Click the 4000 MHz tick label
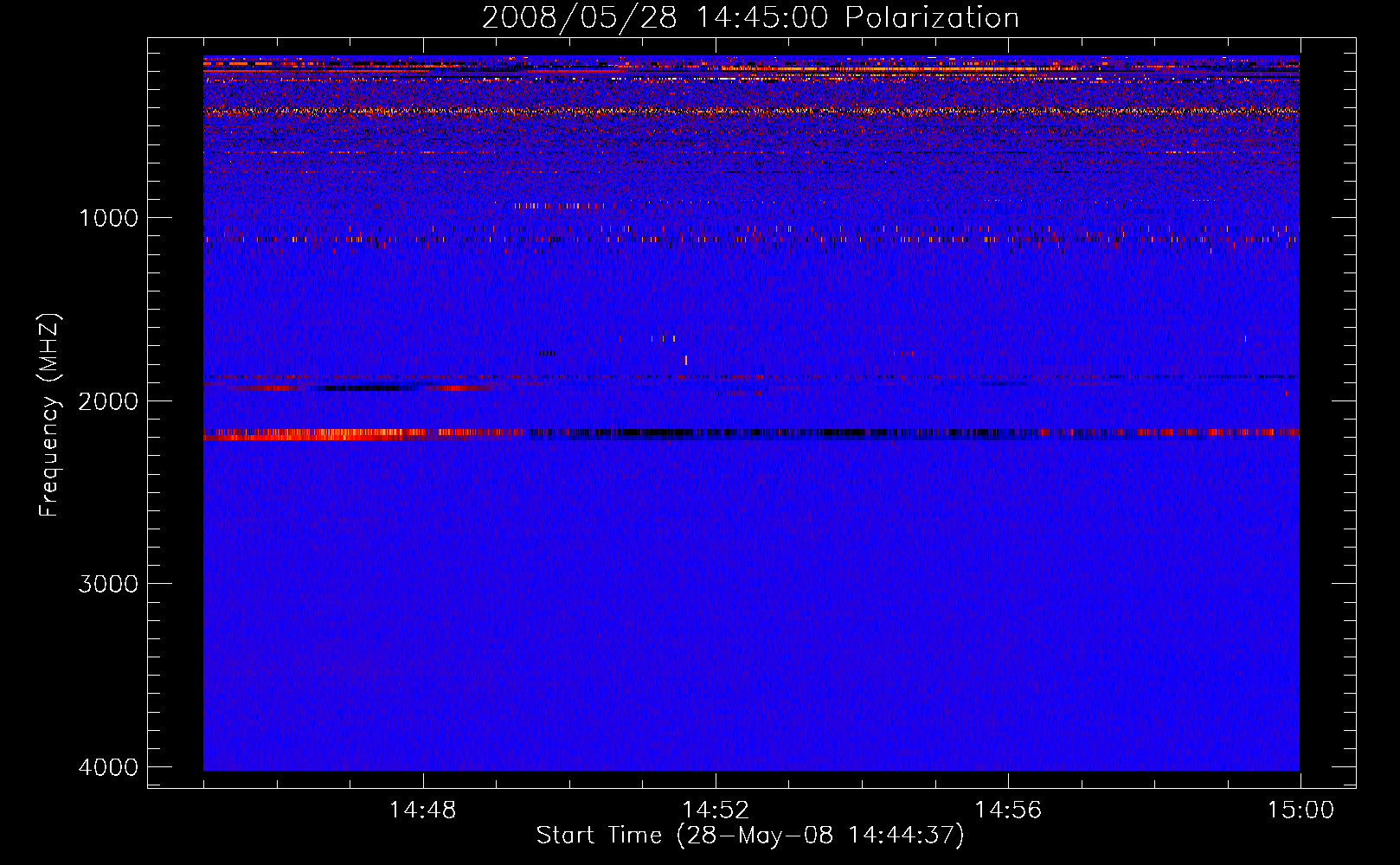1400x865 pixels. click(x=108, y=766)
